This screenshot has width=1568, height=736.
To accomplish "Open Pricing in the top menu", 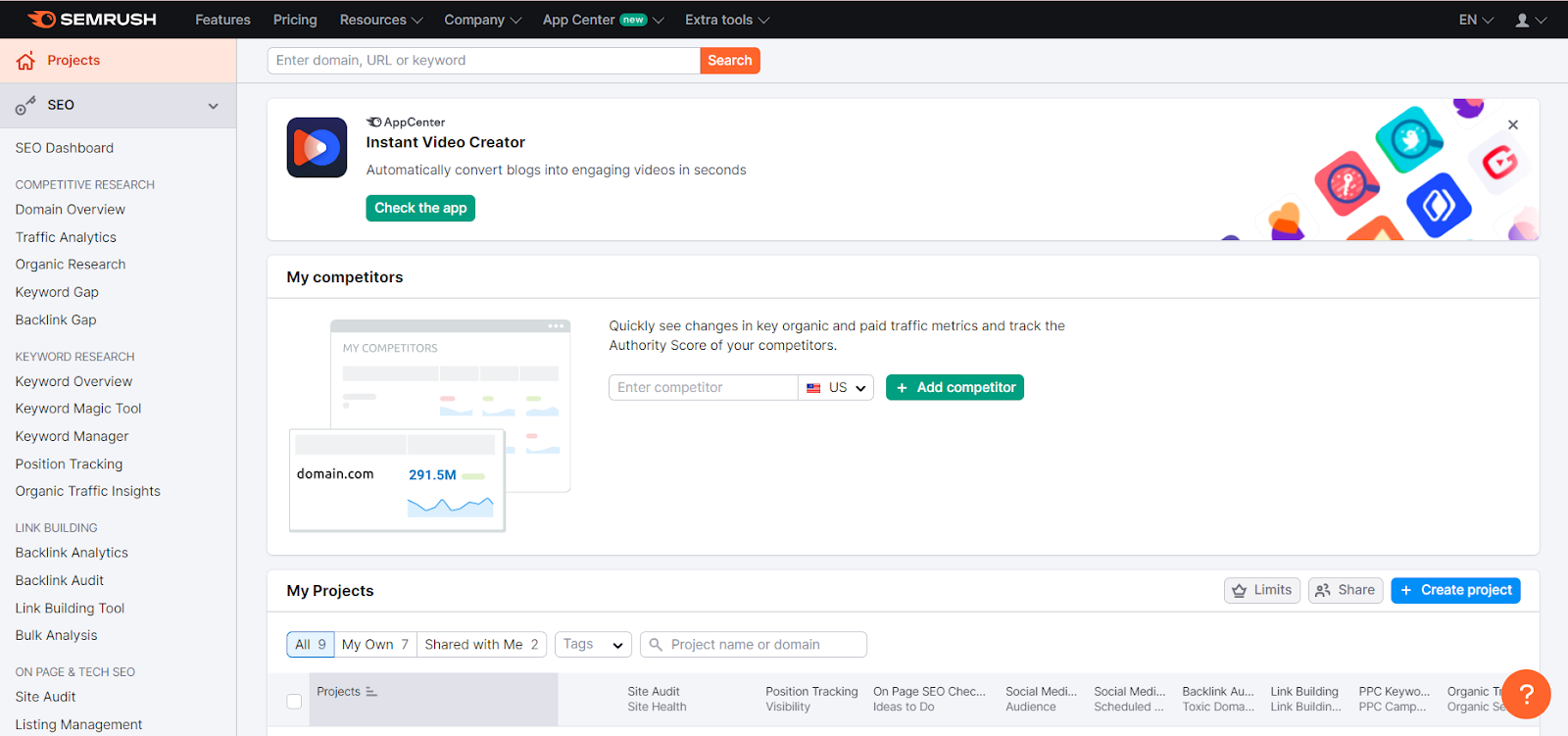I will click(x=295, y=20).
